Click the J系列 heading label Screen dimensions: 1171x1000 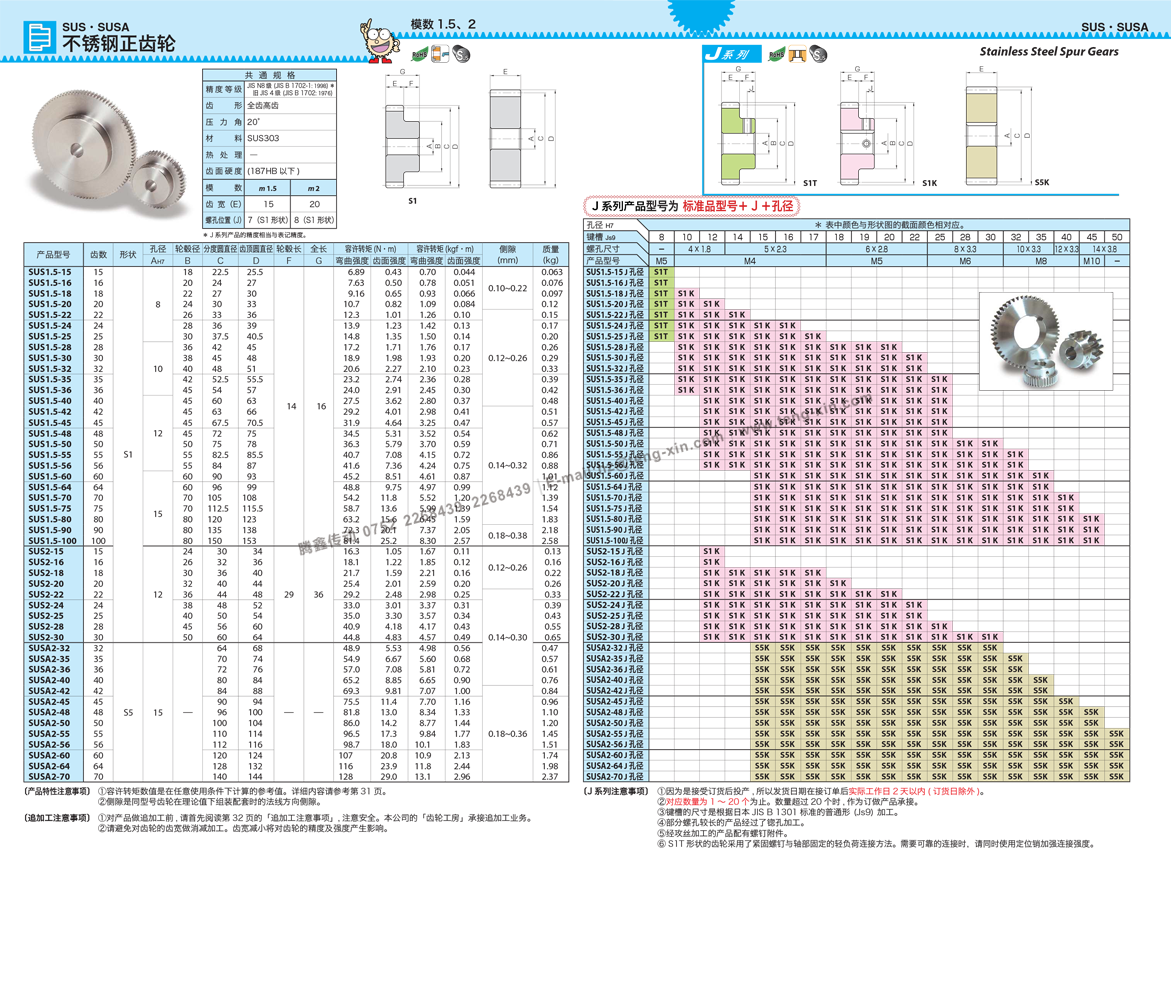(726, 56)
